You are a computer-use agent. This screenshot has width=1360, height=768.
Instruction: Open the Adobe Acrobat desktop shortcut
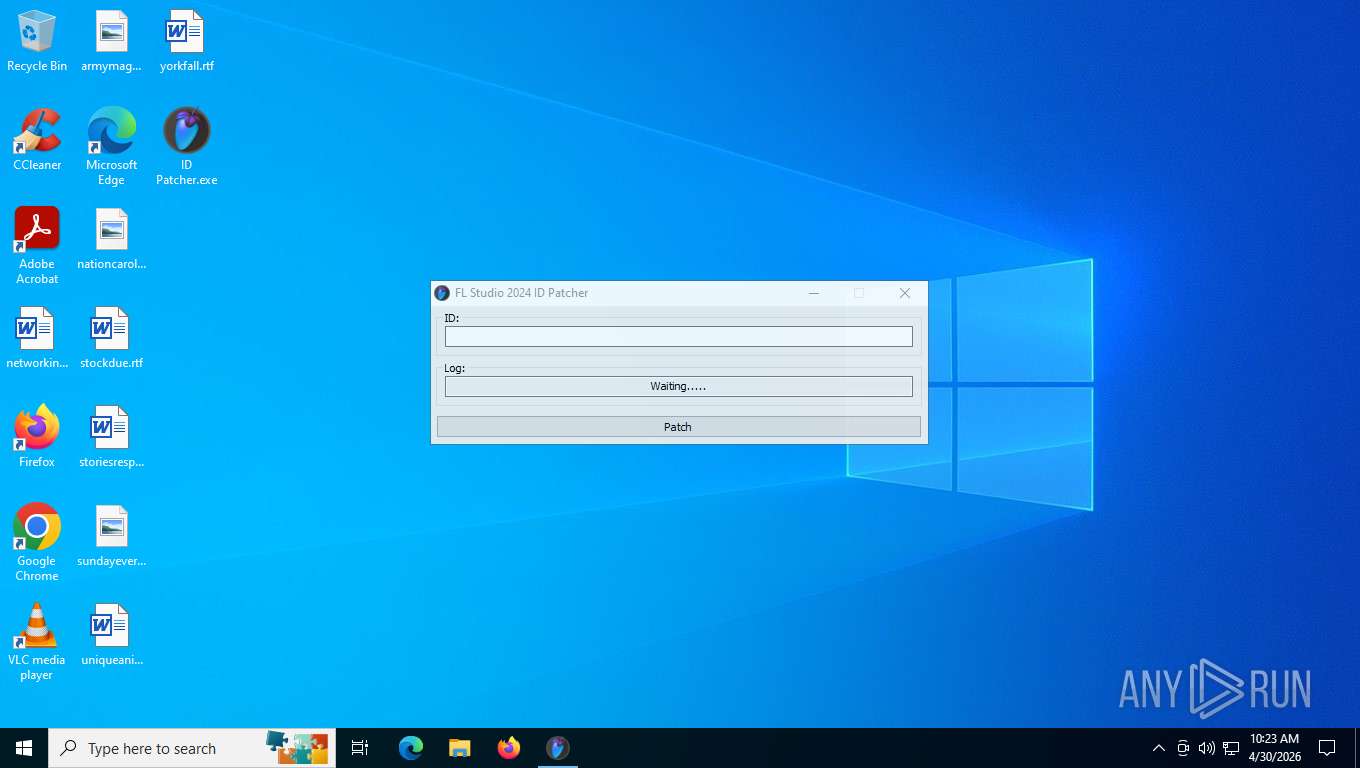pos(37,246)
